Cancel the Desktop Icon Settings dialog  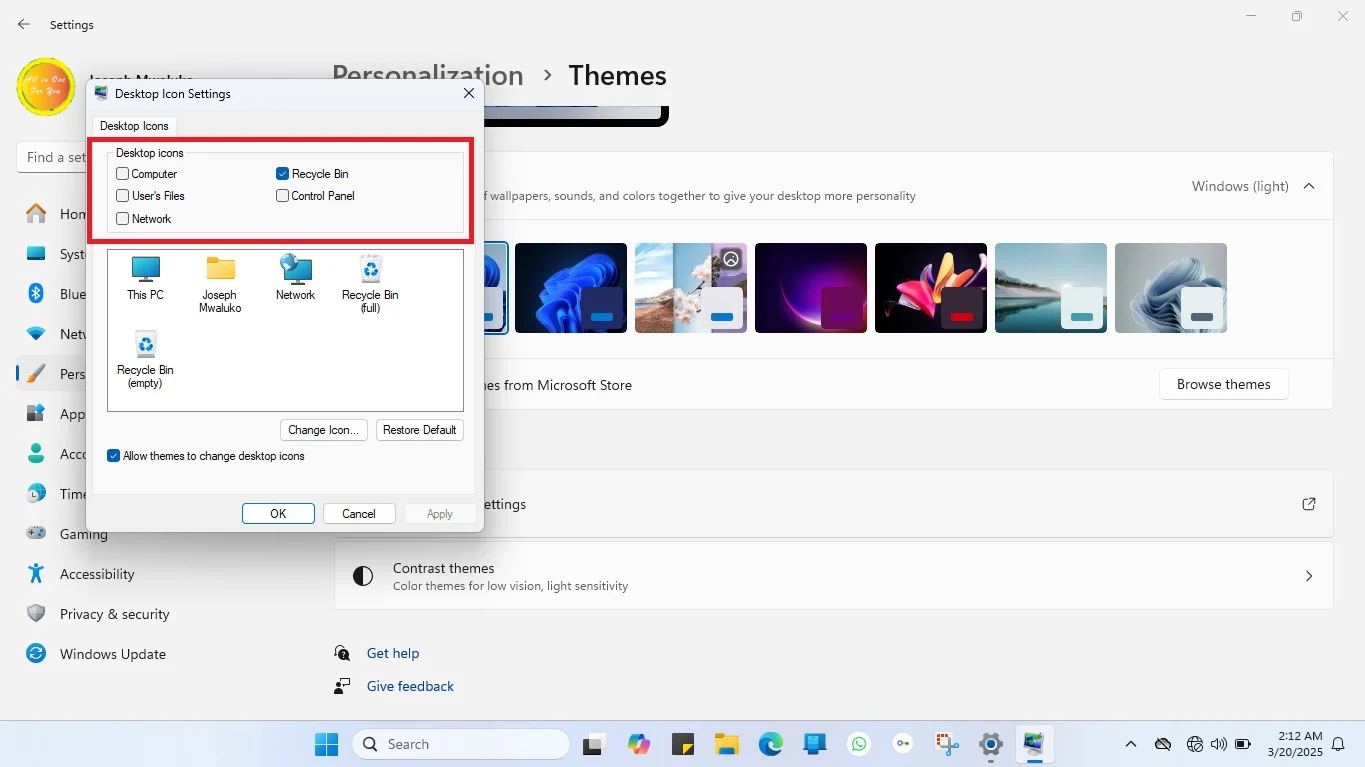(x=359, y=514)
